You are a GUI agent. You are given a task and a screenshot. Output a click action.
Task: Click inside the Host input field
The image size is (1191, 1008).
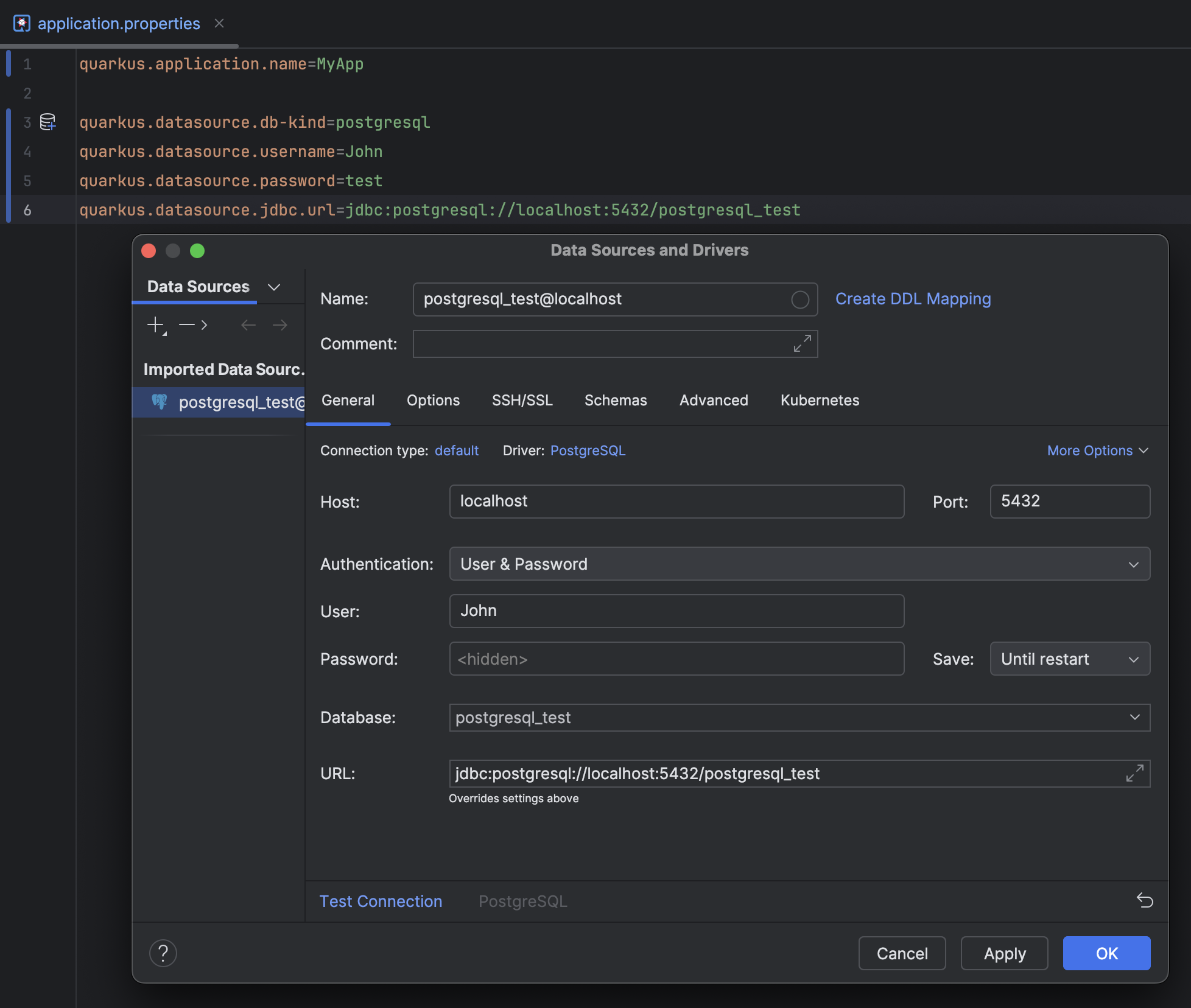[x=676, y=501]
